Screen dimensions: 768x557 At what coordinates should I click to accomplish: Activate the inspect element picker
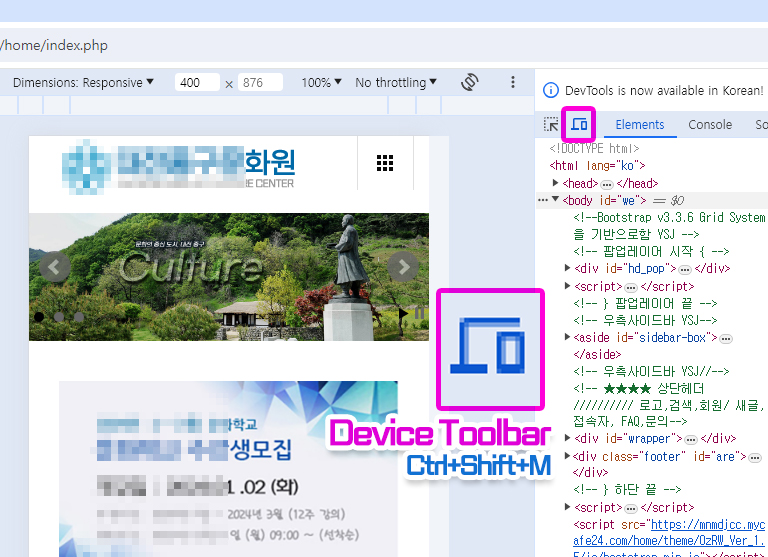click(x=551, y=125)
